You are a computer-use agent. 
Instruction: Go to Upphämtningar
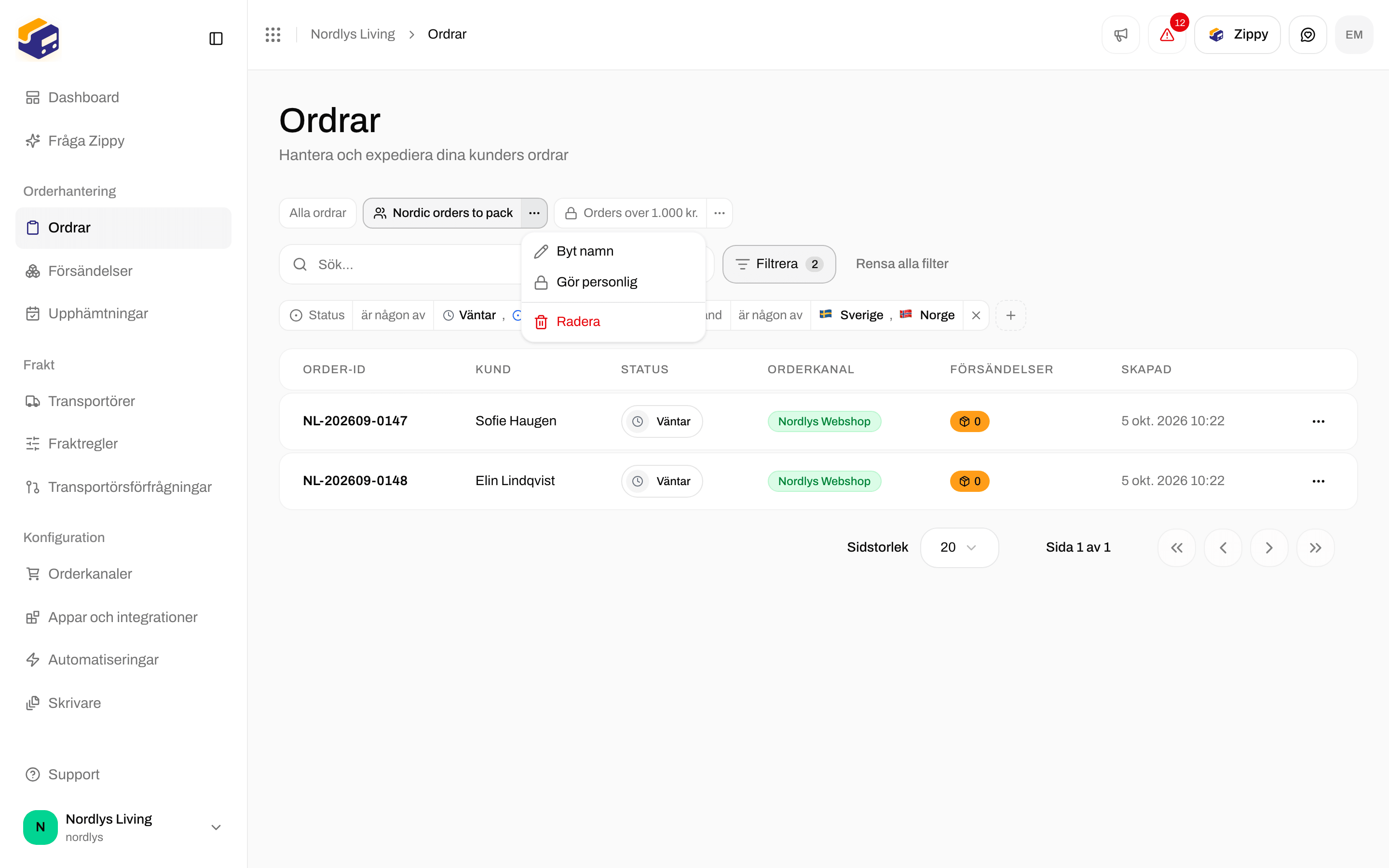click(x=123, y=313)
